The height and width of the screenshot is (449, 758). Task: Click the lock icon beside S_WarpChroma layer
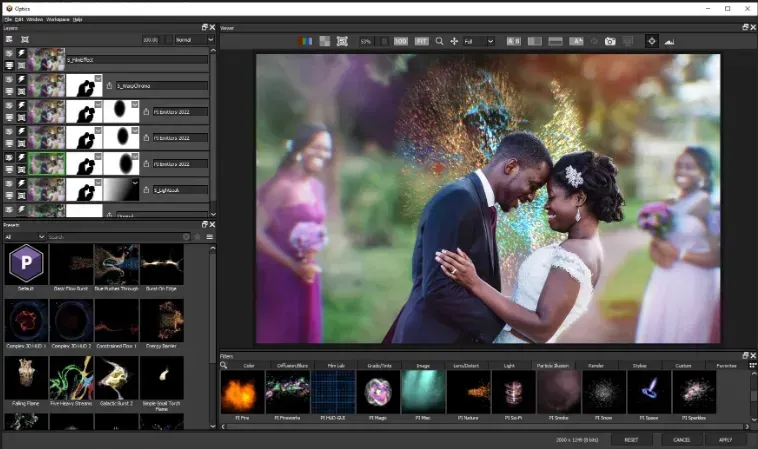tap(110, 86)
